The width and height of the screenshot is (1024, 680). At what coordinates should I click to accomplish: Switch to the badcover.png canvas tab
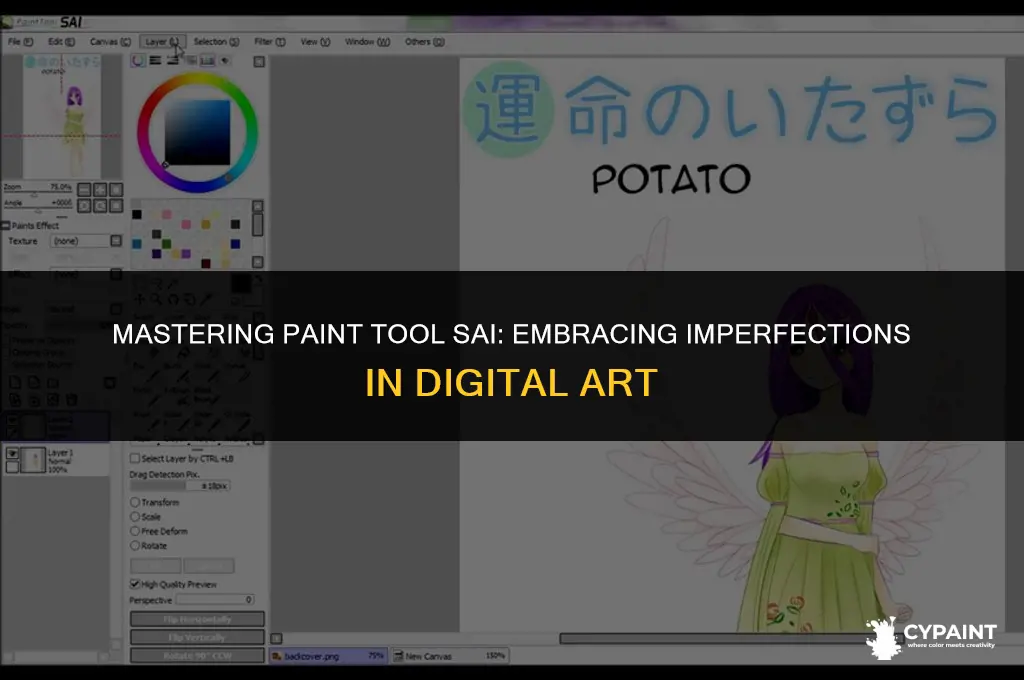(x=328, y=655)
